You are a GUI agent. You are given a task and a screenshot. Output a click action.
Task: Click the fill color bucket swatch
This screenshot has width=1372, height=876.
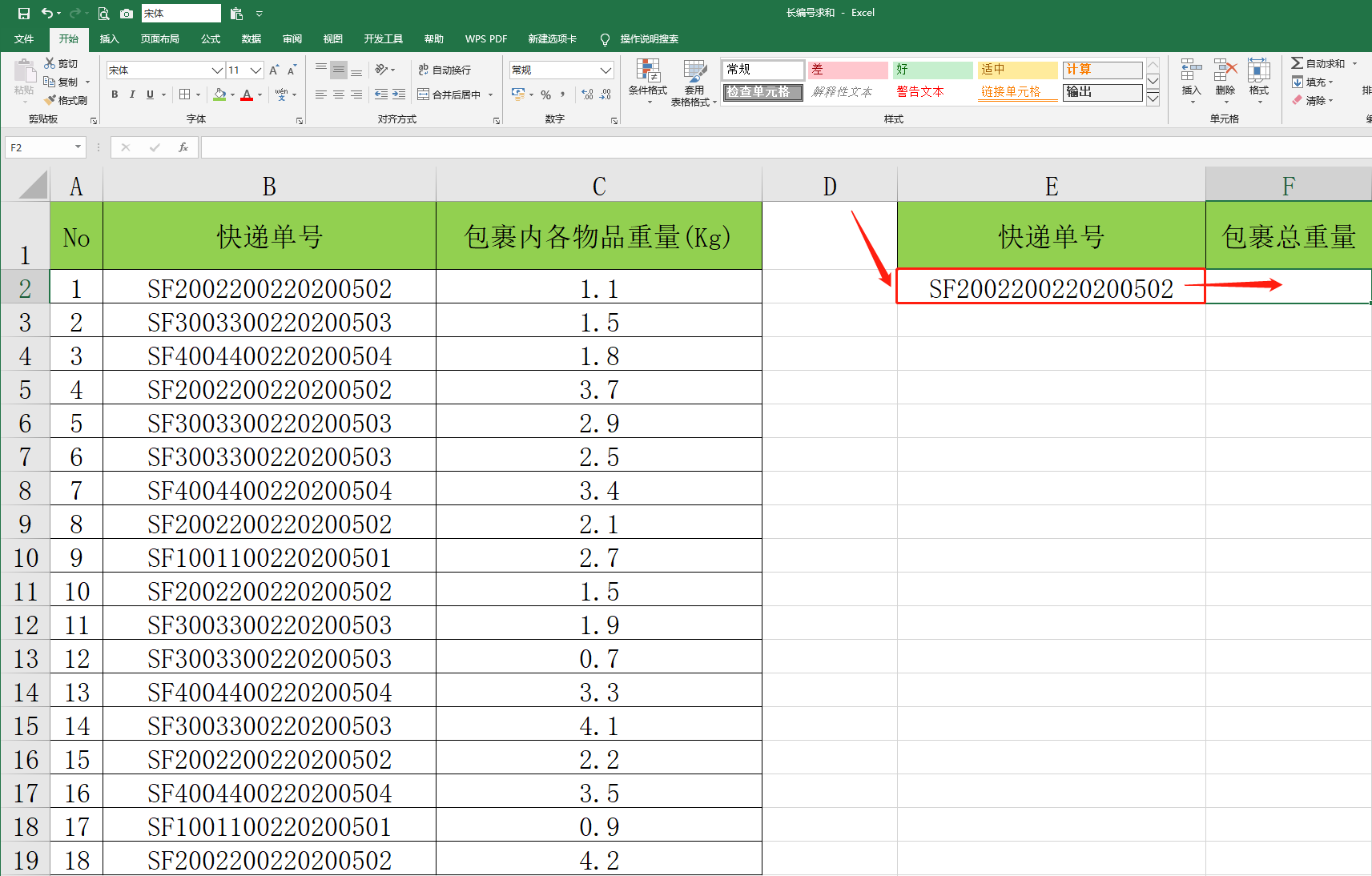[x=219, y=94]
